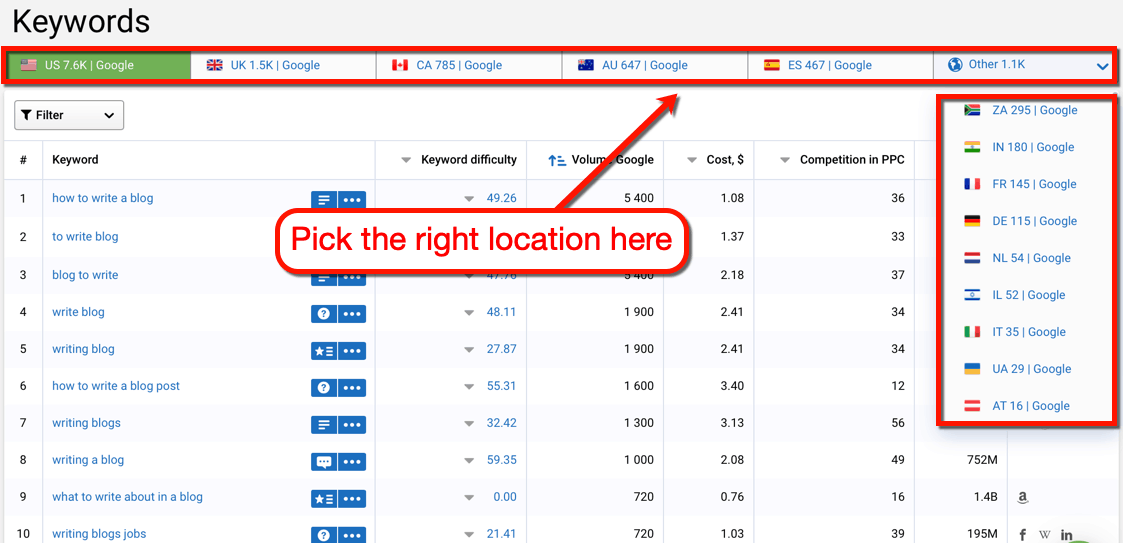
Task: Open three-dot menu in 'writing blogs' row
Action: point(352,425)
